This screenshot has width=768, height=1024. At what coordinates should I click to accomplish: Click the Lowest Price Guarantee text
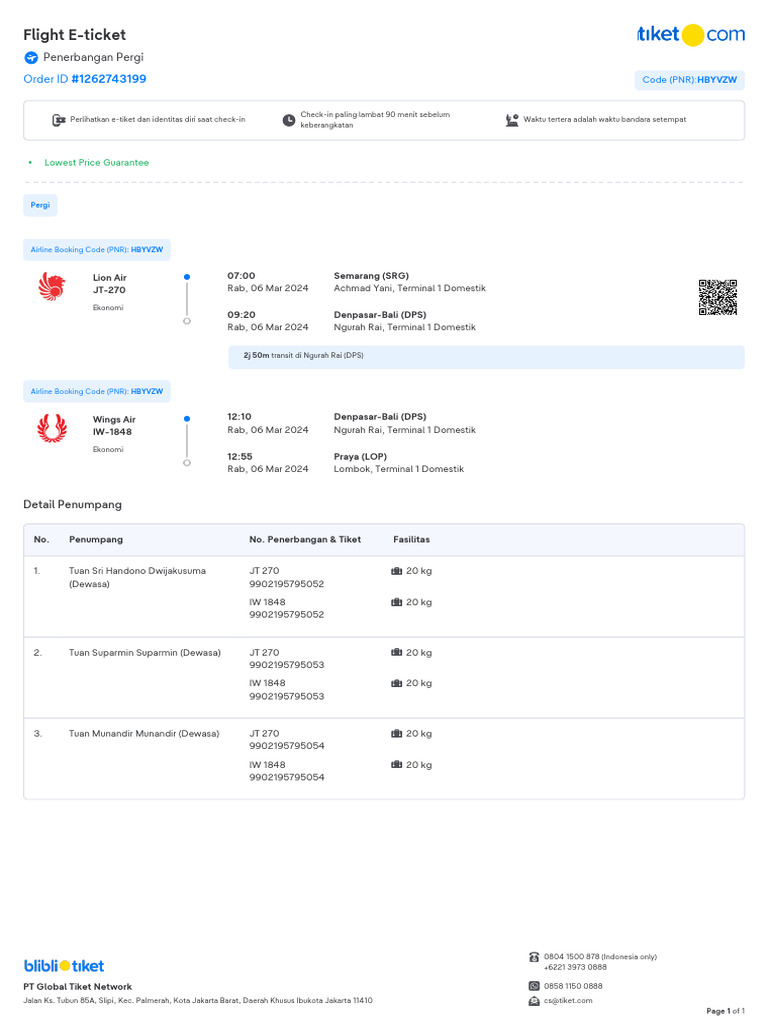point(96,162)
